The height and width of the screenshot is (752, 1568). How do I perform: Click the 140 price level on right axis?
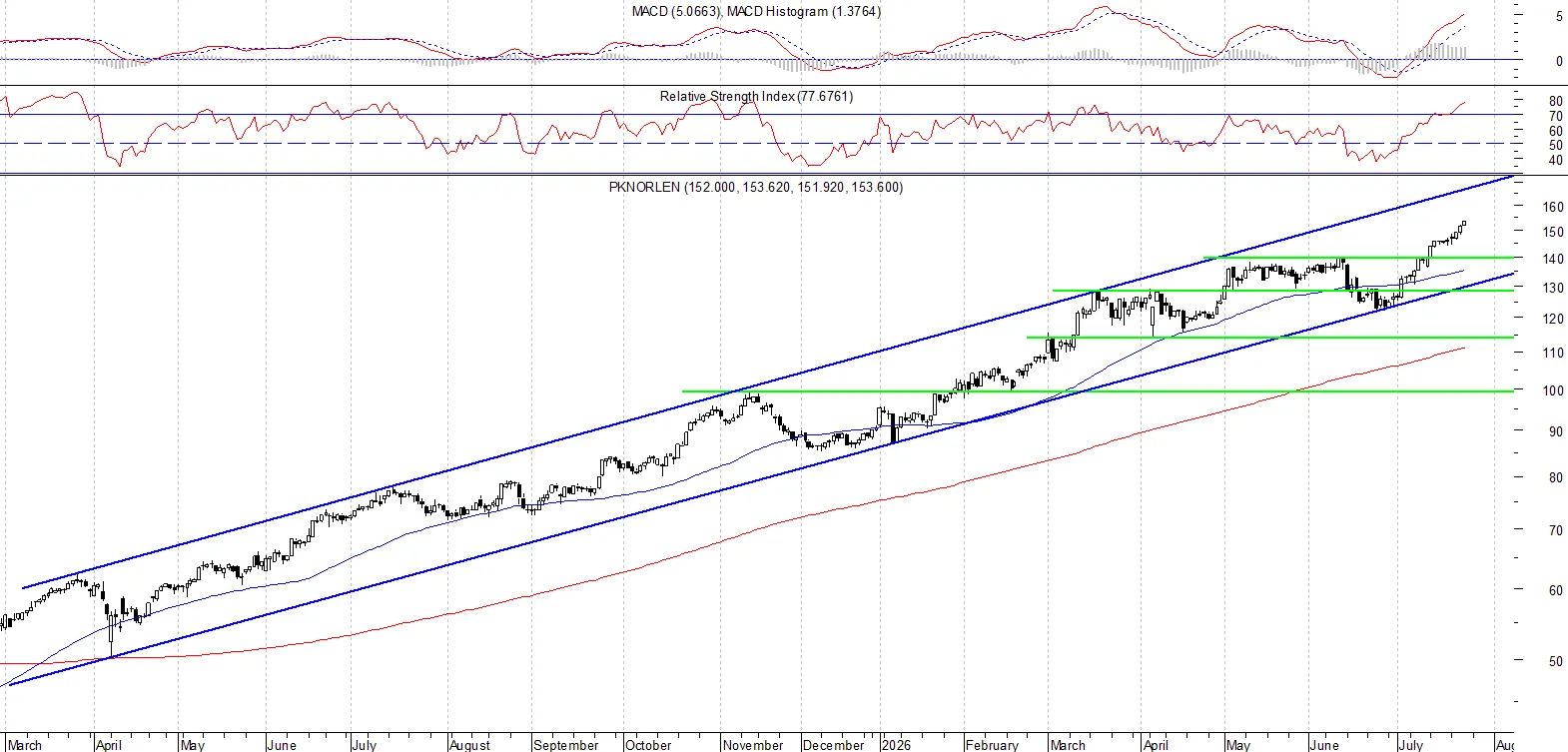coord(1553,259)
